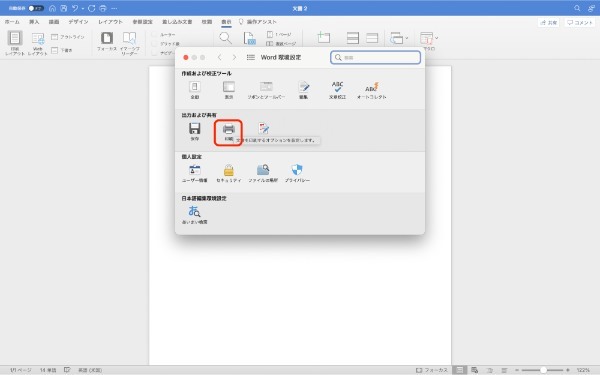Go back in the preferences window
This screenshot has height=375, width=600.
220,57
